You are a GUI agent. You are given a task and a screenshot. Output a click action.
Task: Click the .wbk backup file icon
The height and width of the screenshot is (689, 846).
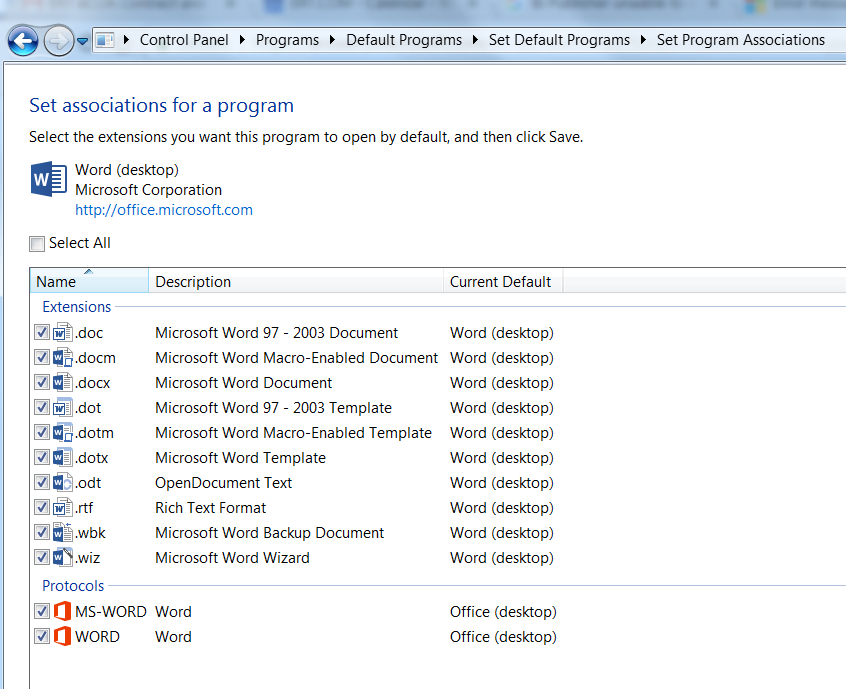tap(63, 533)
